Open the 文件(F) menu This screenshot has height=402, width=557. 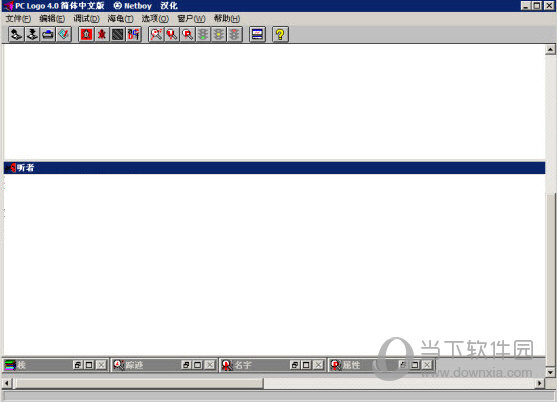point(18,18)
